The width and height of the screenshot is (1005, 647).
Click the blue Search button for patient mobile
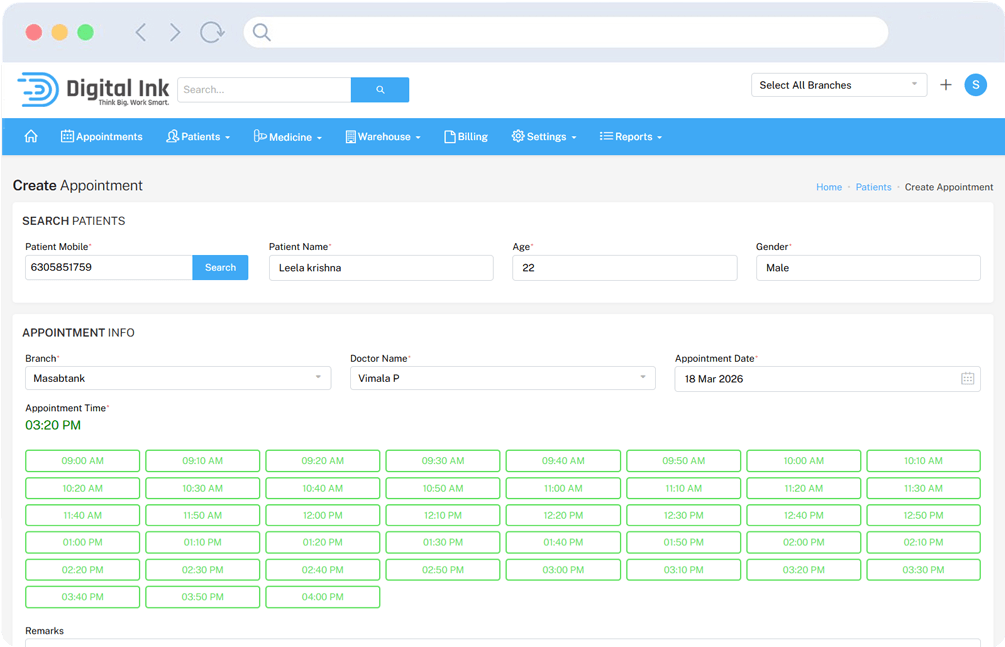click(x=220, y=267)
